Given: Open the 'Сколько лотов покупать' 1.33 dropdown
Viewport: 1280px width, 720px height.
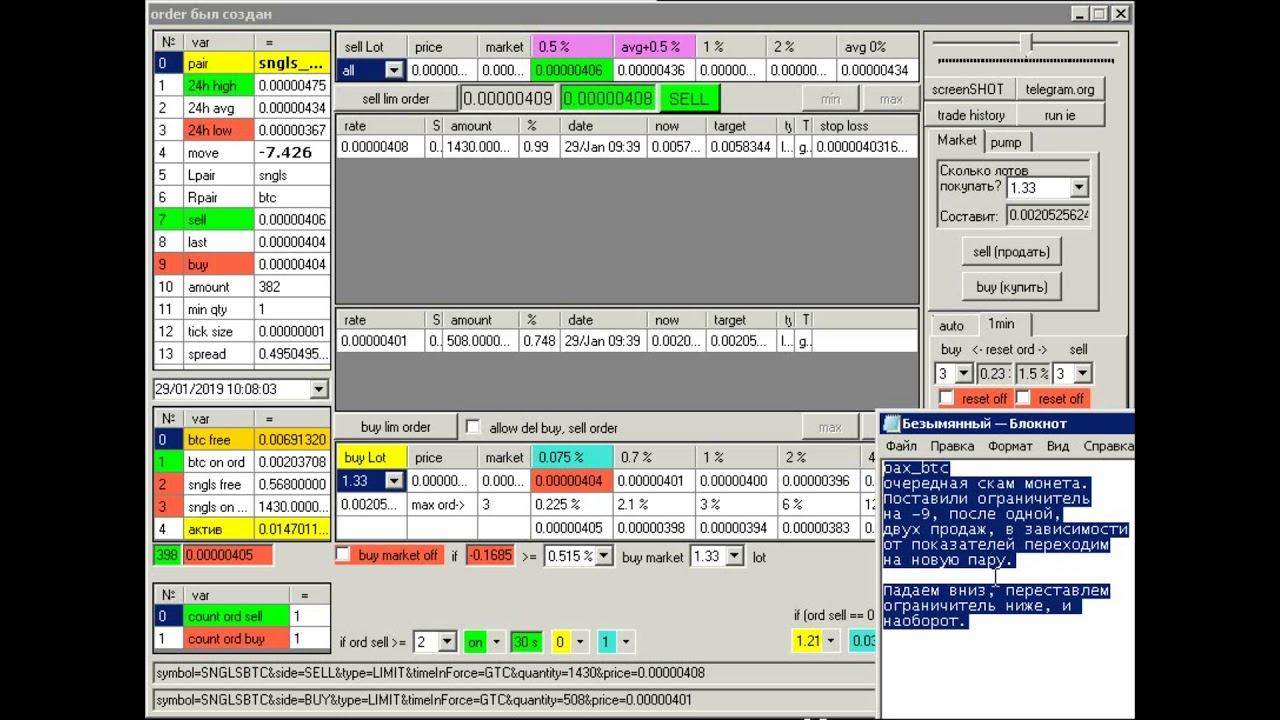Looking at the screenshot, I should point(1078,188).
